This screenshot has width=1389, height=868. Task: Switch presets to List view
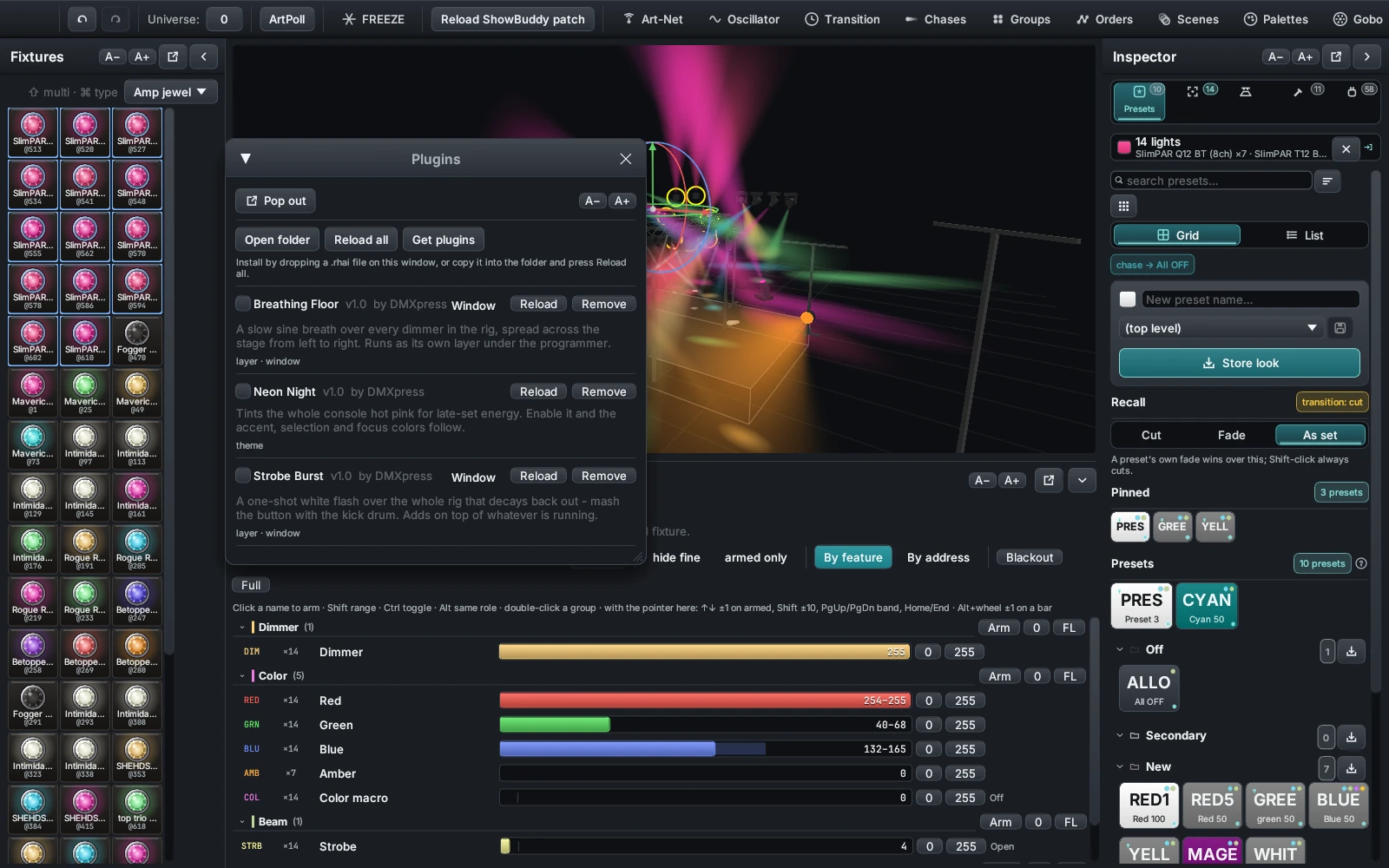1304,235
